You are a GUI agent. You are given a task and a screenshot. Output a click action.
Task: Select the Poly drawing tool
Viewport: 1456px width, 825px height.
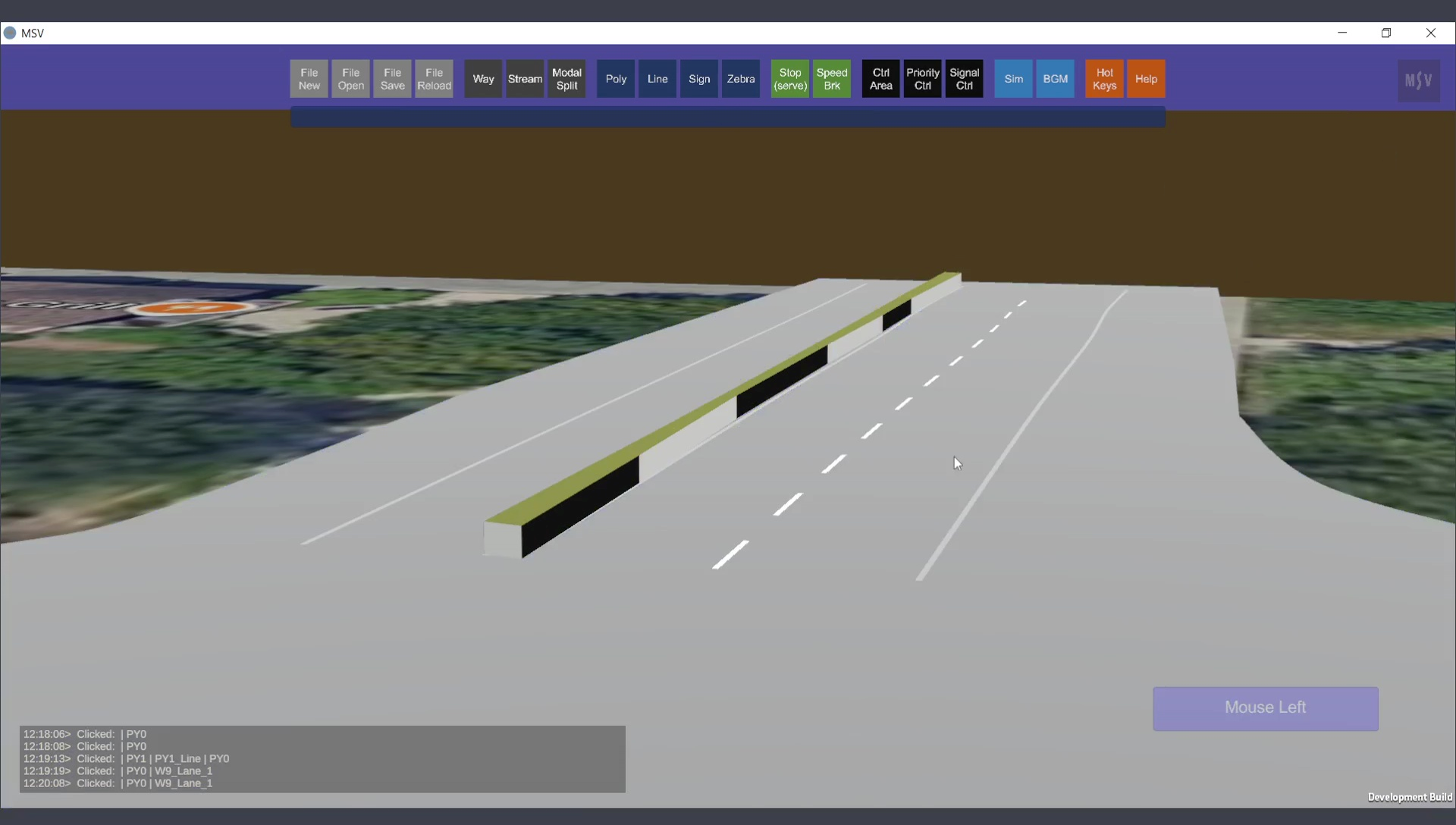click(x=616, y=79)
